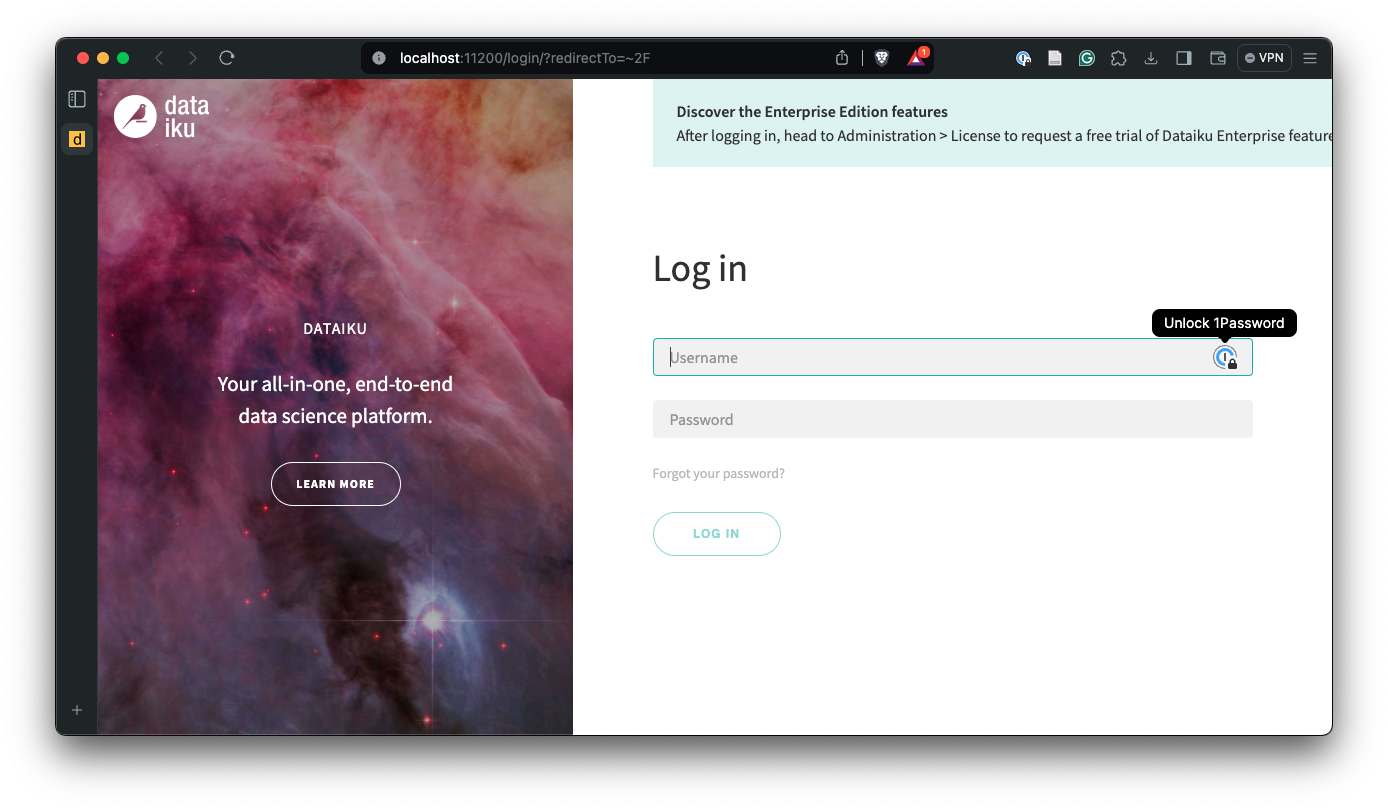
Task: Click the LEARN MORE button
Action: [335, 484]
